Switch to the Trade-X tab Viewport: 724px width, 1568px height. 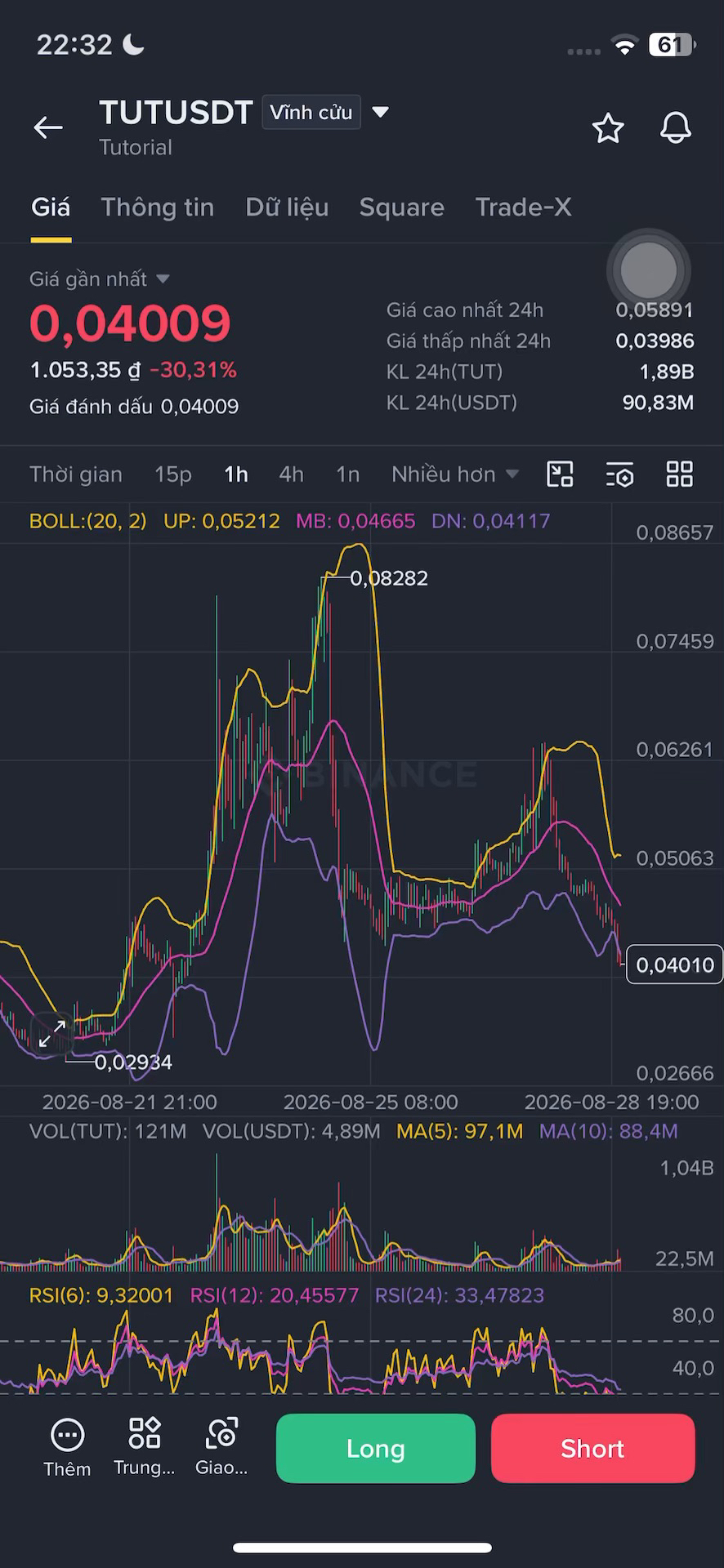tap(523, 207)
